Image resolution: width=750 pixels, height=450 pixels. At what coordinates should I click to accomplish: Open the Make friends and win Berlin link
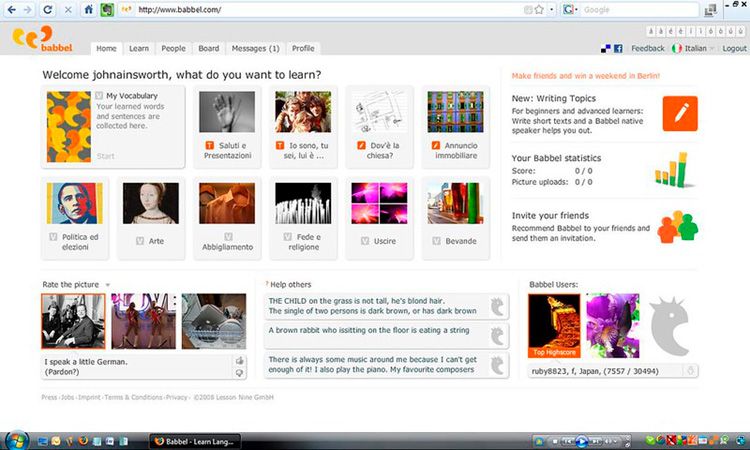[585, 76]
